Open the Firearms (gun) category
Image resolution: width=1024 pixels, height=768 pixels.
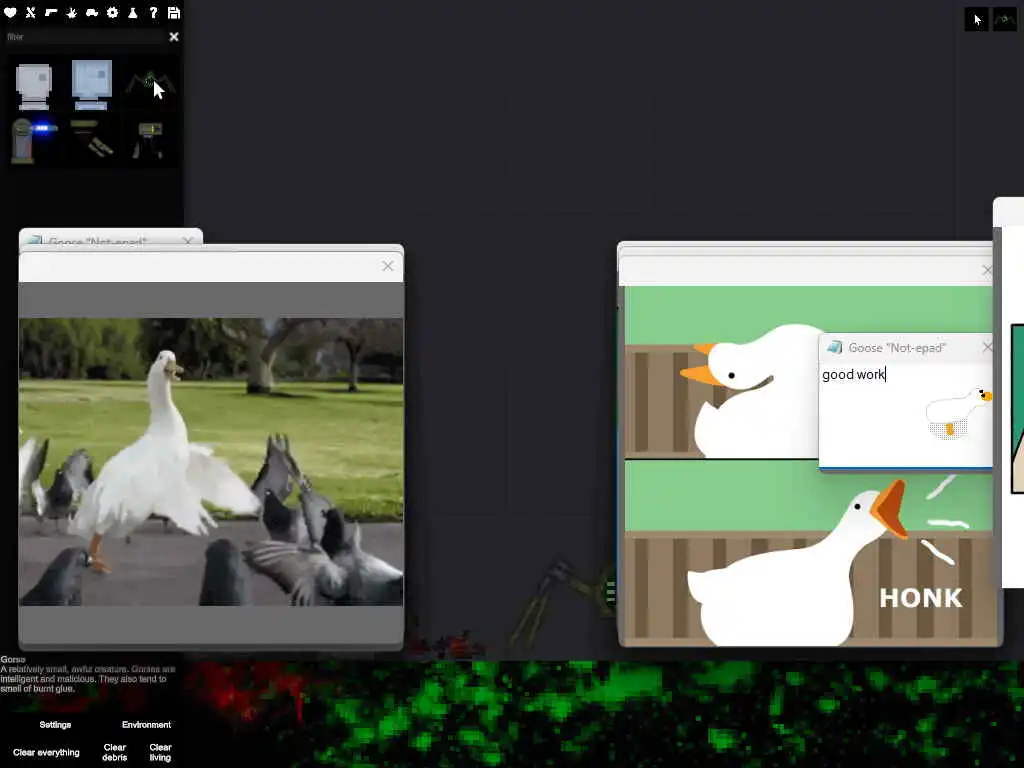click(50, 12)
